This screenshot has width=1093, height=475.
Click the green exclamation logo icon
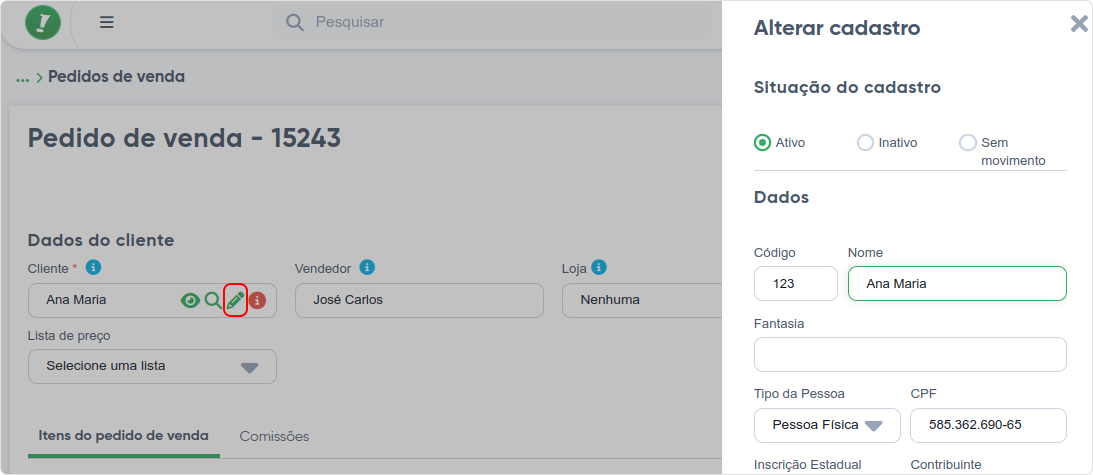[x=43, y=22]
